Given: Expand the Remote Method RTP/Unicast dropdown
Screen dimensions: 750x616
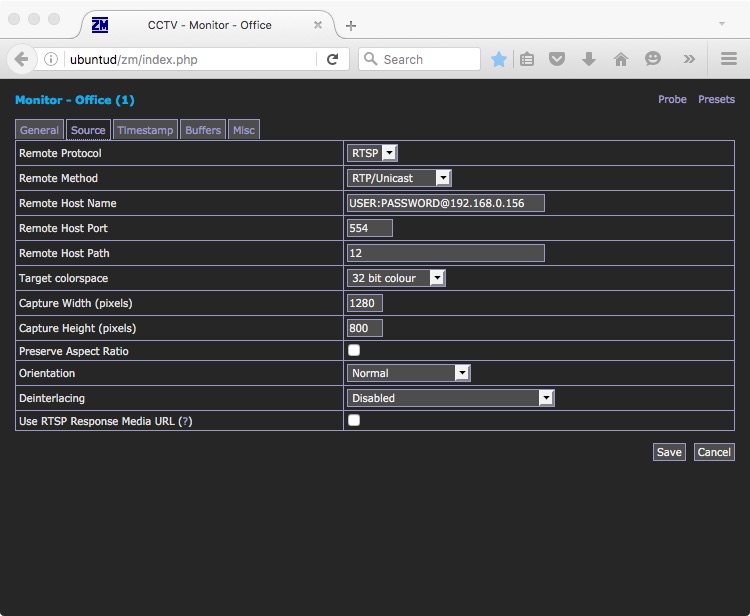Looking at the screenshot, I should pos(399,178).
